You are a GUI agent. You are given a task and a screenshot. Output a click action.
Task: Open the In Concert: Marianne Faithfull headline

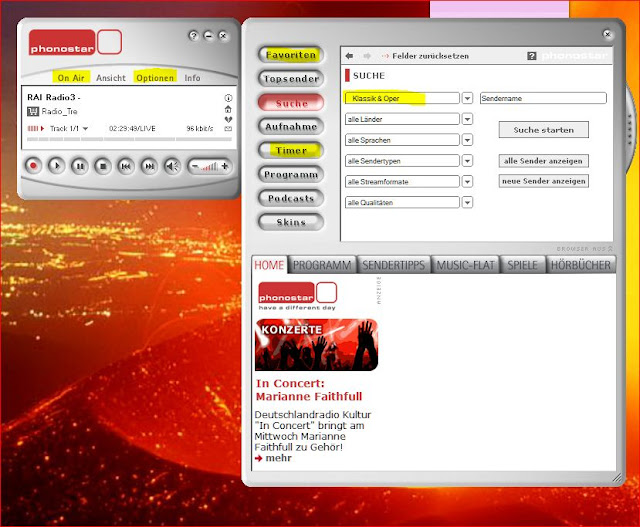click(309, 390)
